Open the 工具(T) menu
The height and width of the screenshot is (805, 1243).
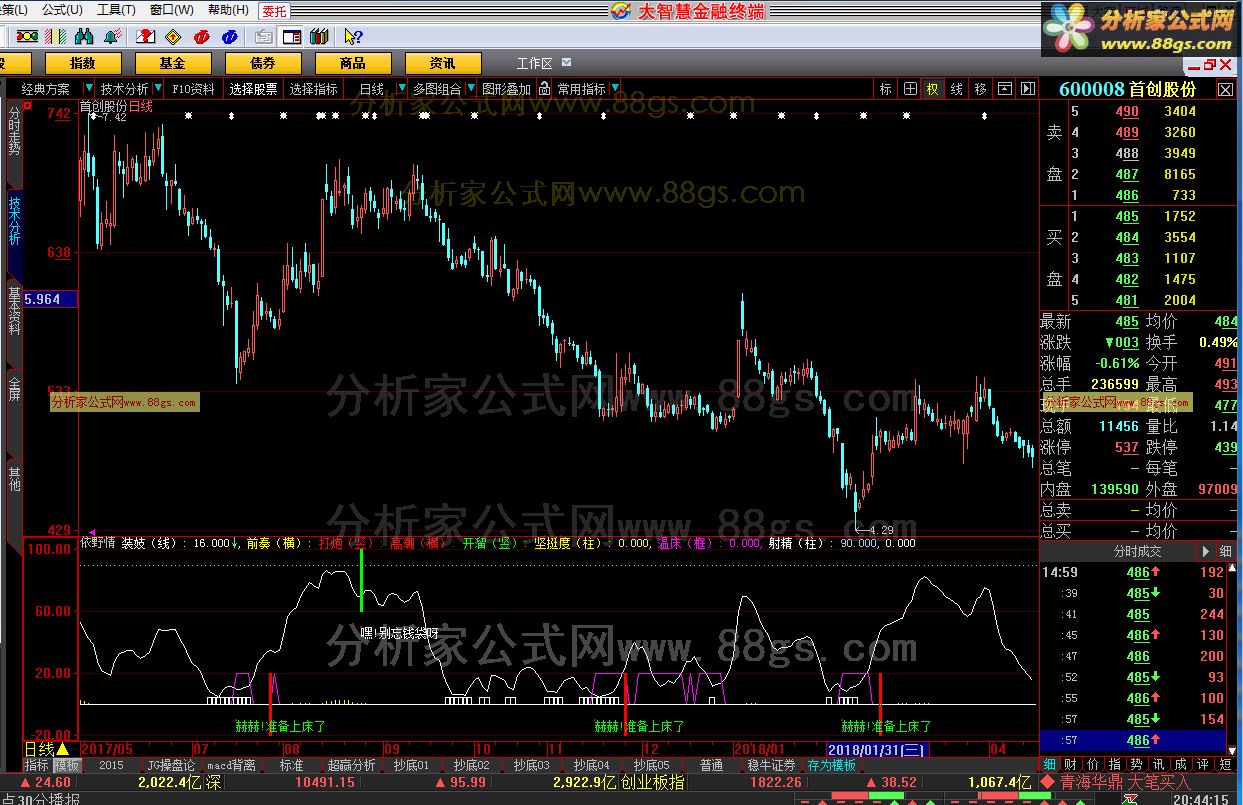(x=116, y=10)
